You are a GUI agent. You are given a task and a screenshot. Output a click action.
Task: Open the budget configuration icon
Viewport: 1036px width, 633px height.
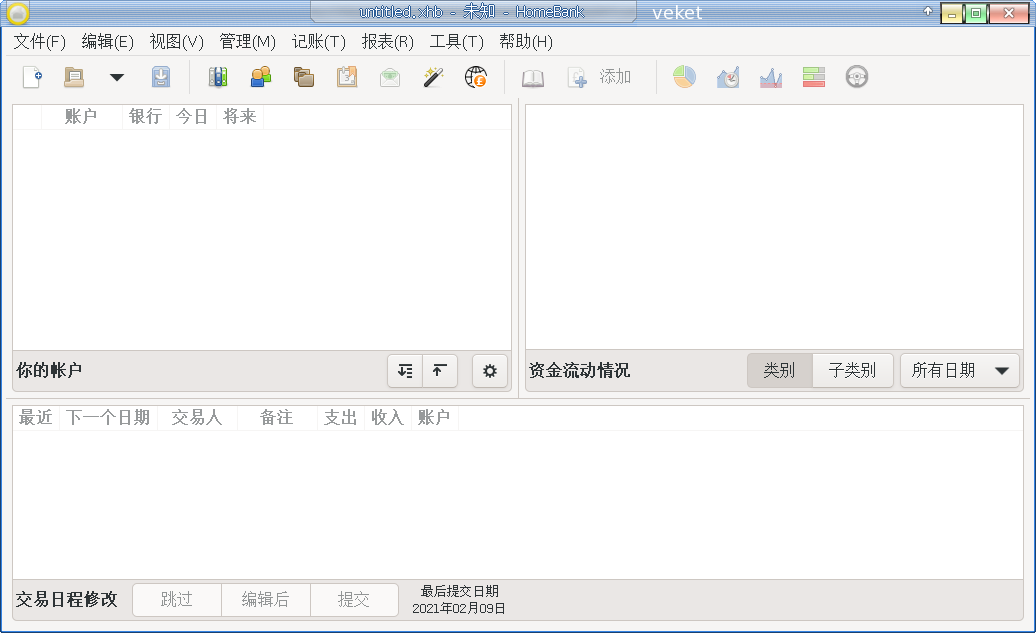pyautogui.click(x=390, y=77)
